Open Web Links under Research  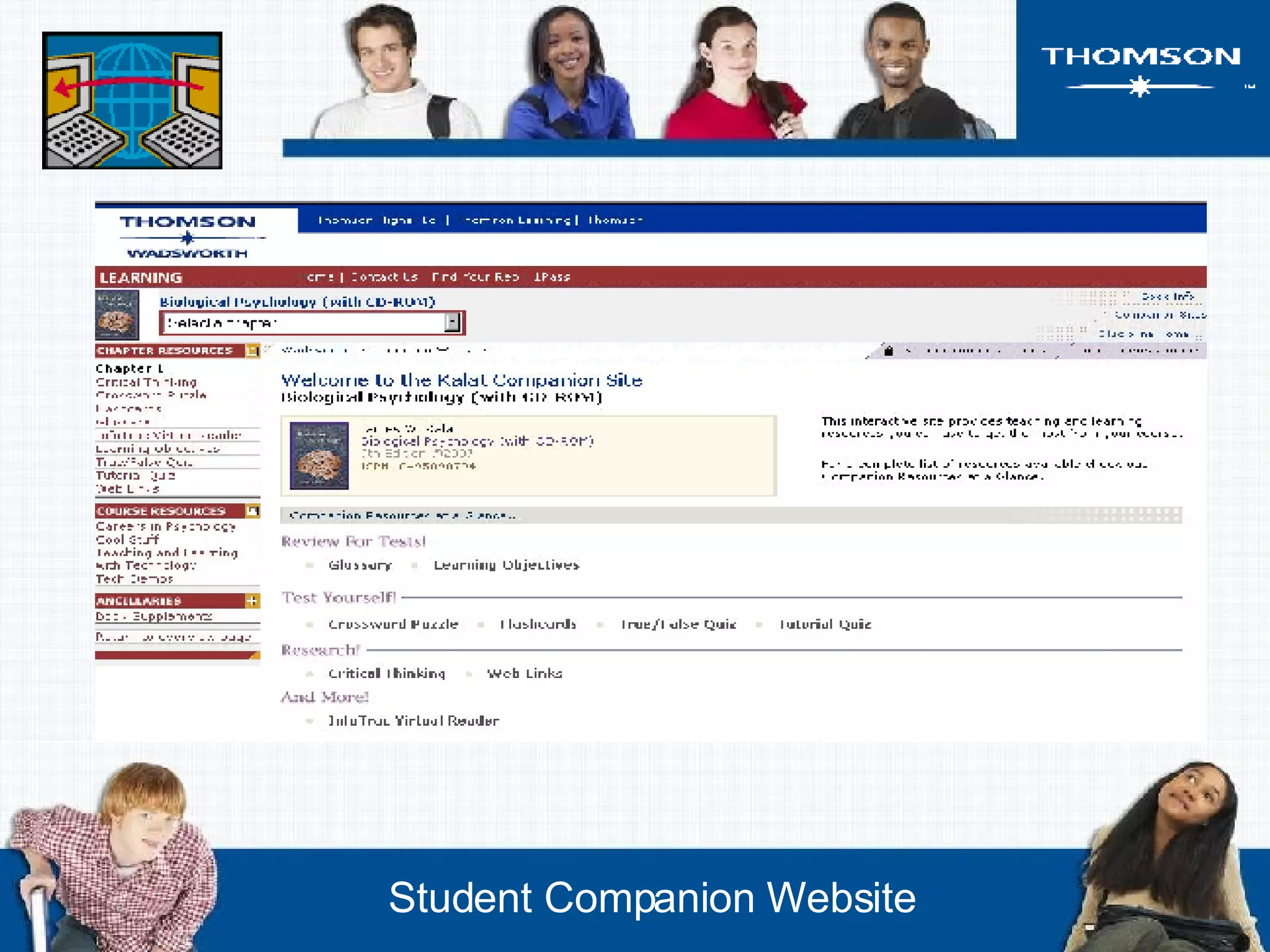pos(525,673)
